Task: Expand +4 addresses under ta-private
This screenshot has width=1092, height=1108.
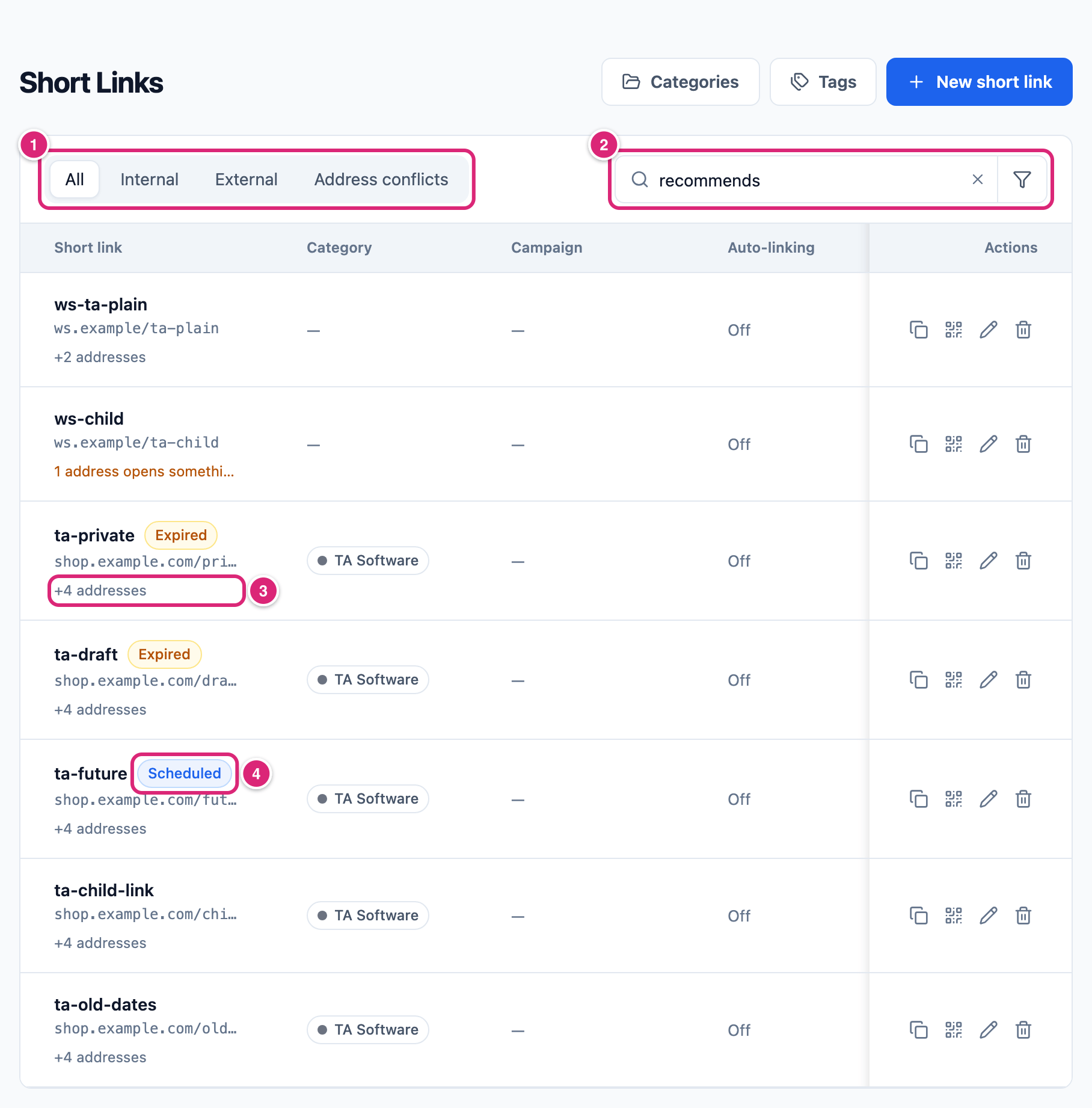Action: tap(100, 591)
